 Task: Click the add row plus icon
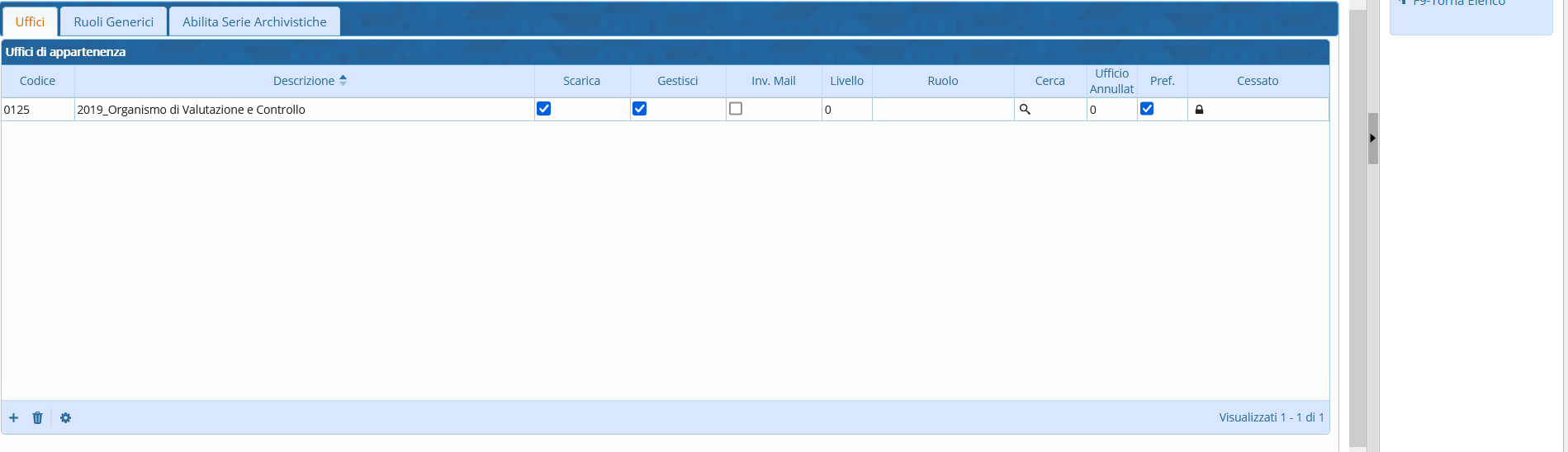13,418
